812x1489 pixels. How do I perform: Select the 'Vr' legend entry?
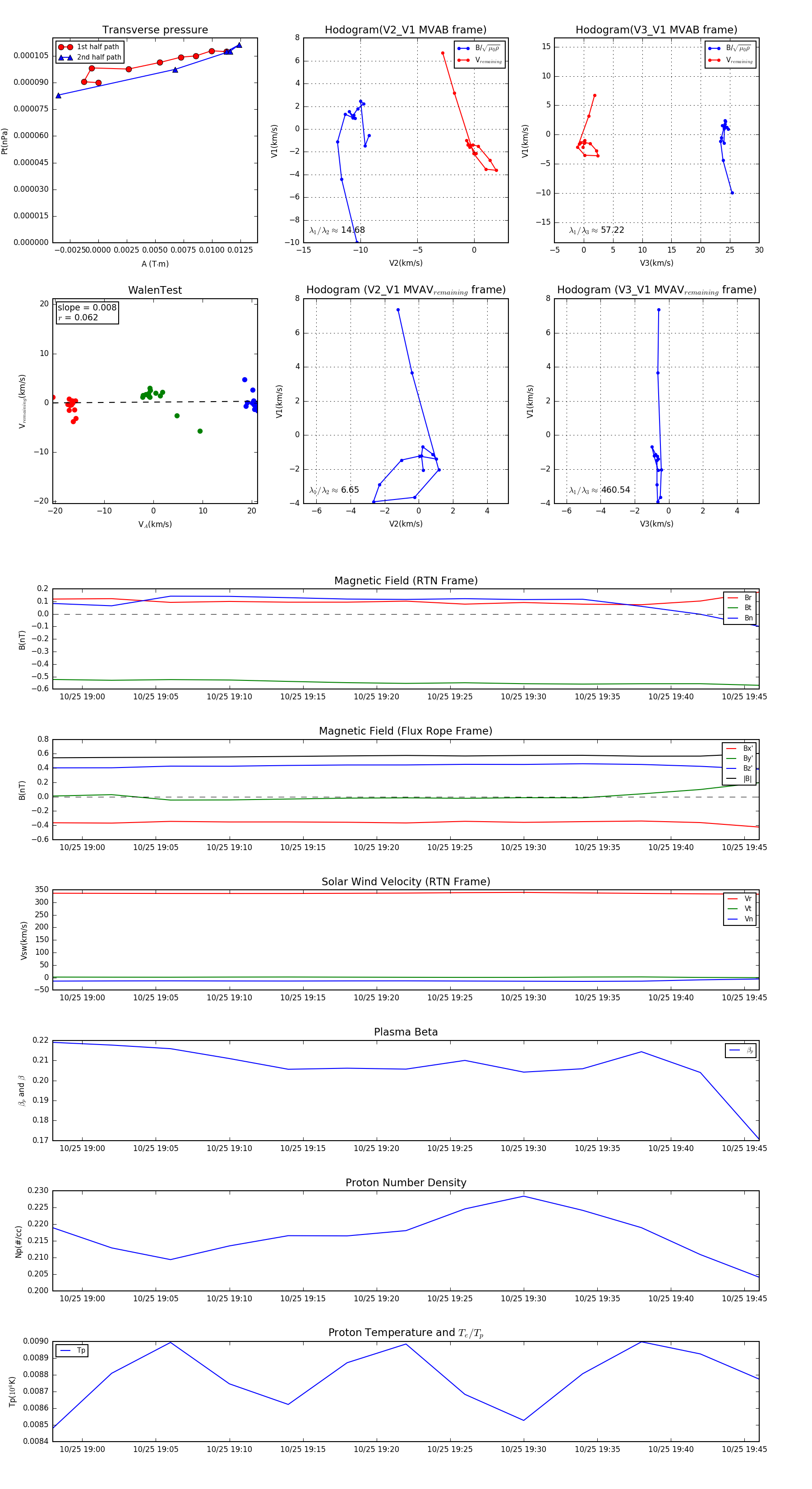coord(740,898)
